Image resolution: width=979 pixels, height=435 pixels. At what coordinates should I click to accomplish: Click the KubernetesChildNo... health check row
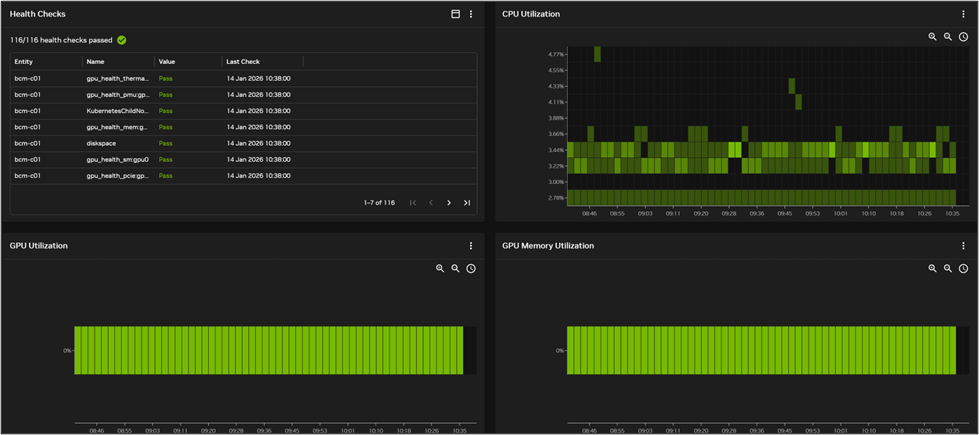(x=117, y=111)
